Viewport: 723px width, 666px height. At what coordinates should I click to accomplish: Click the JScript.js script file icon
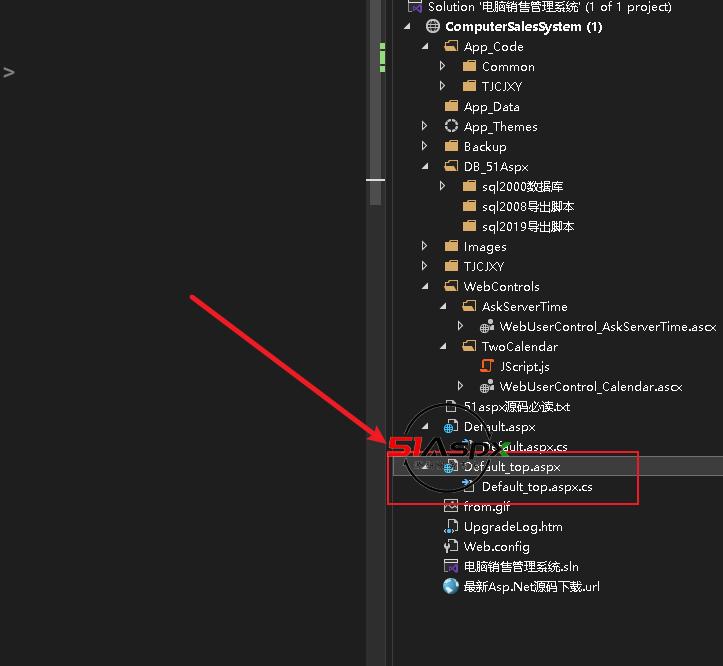point(487,366)
